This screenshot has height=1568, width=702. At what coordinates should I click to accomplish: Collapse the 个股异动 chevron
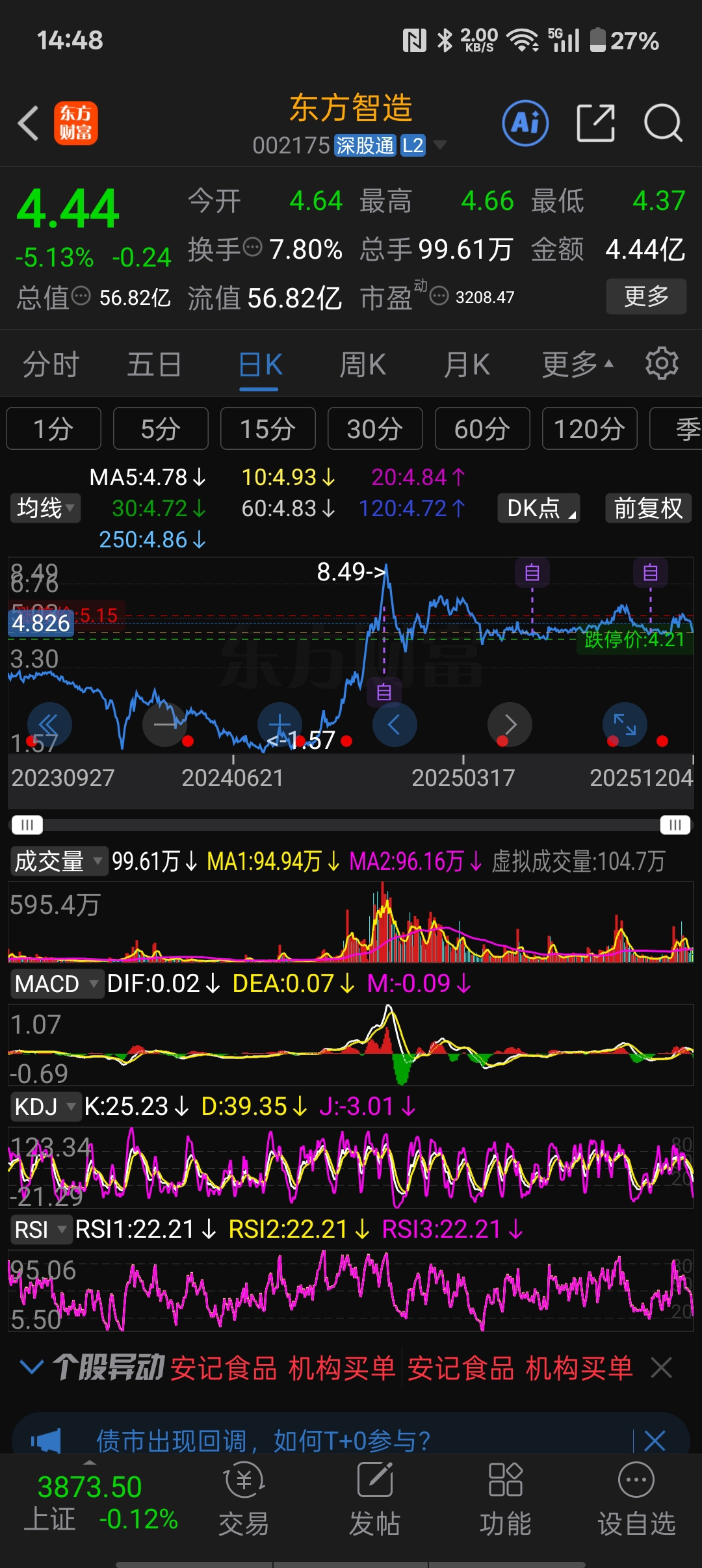point(32,1367)
